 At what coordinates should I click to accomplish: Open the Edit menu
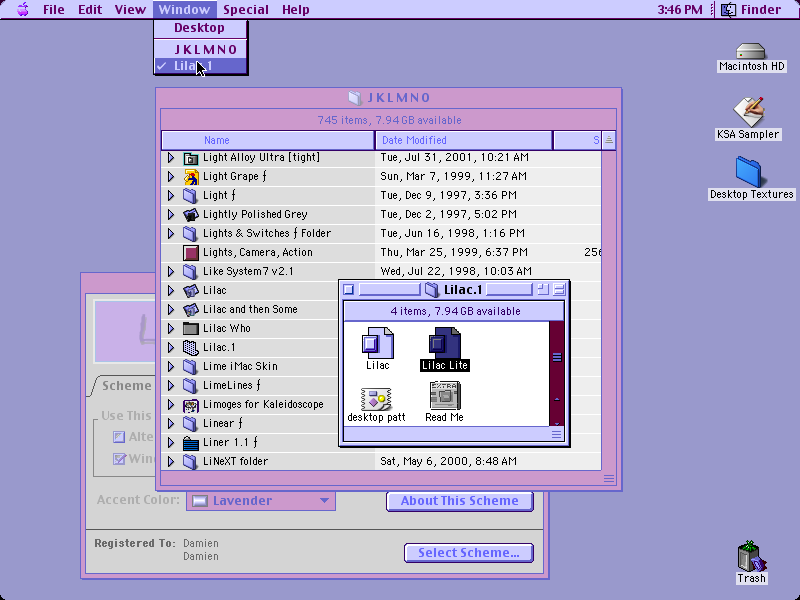tap(90, 9)
